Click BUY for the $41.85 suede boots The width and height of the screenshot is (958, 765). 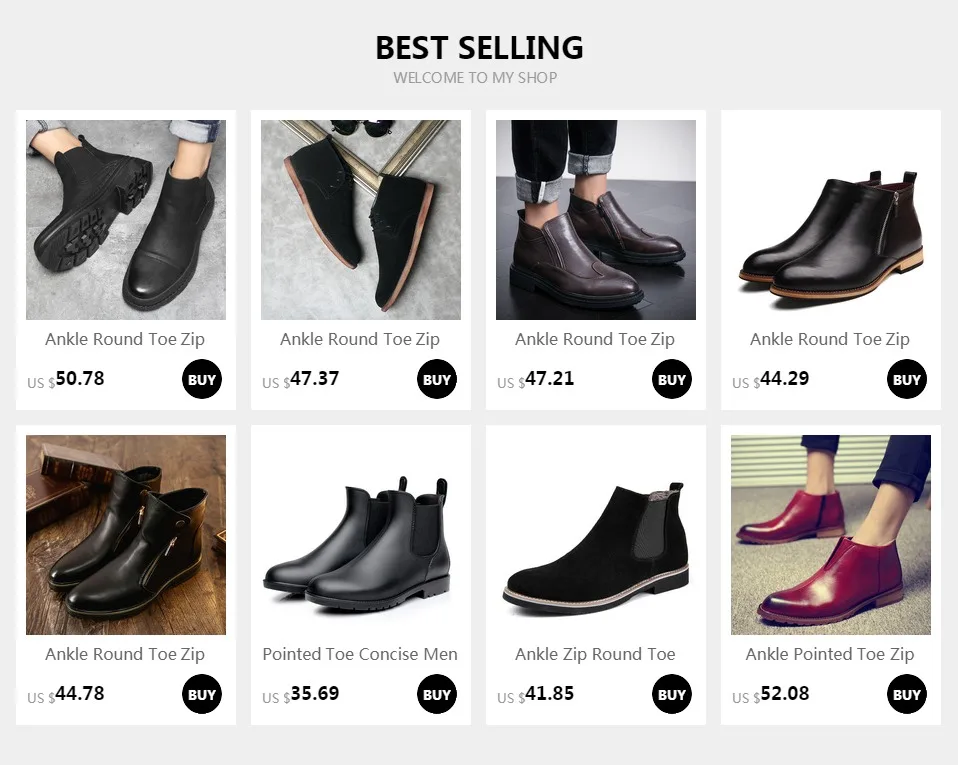click(x=671, y=694)
